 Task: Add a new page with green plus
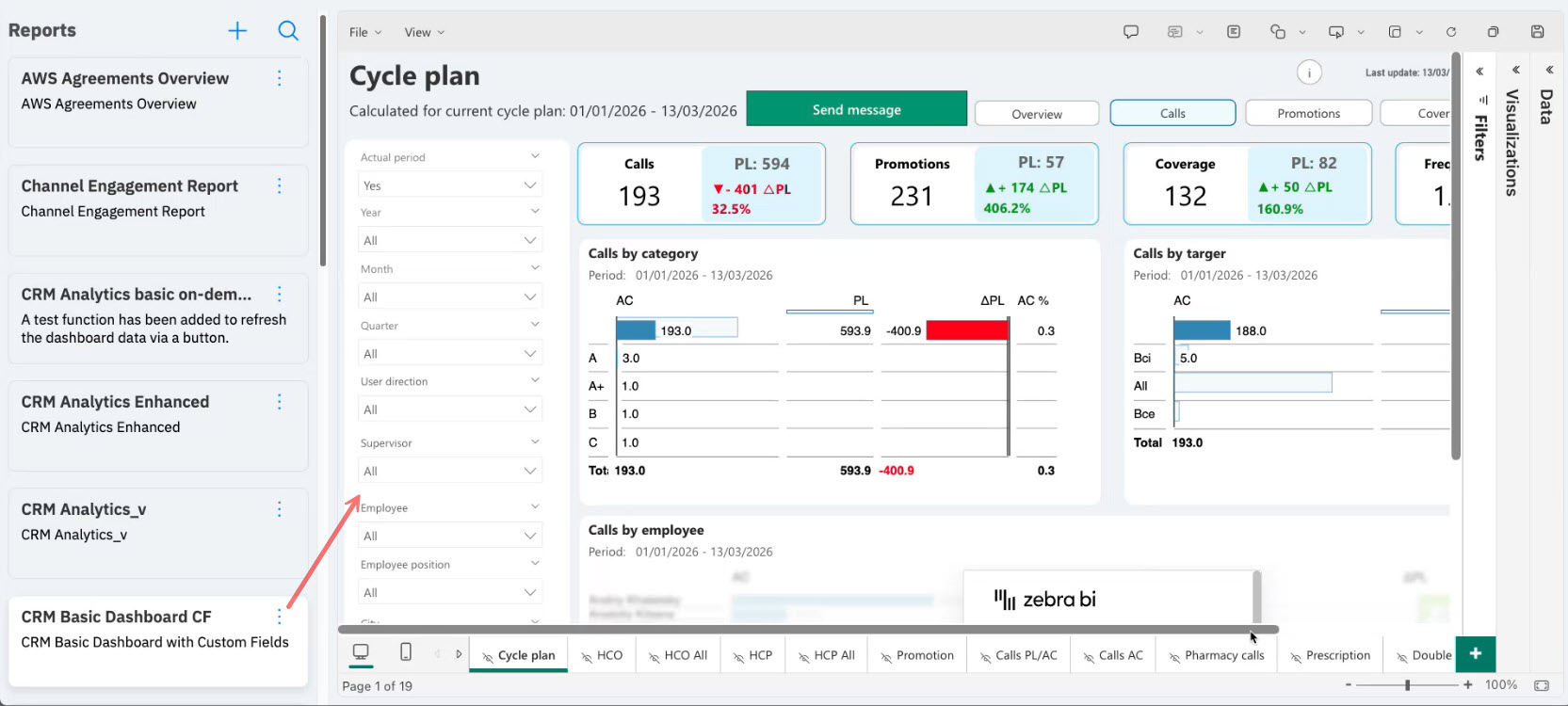(x=1475, y=654)
